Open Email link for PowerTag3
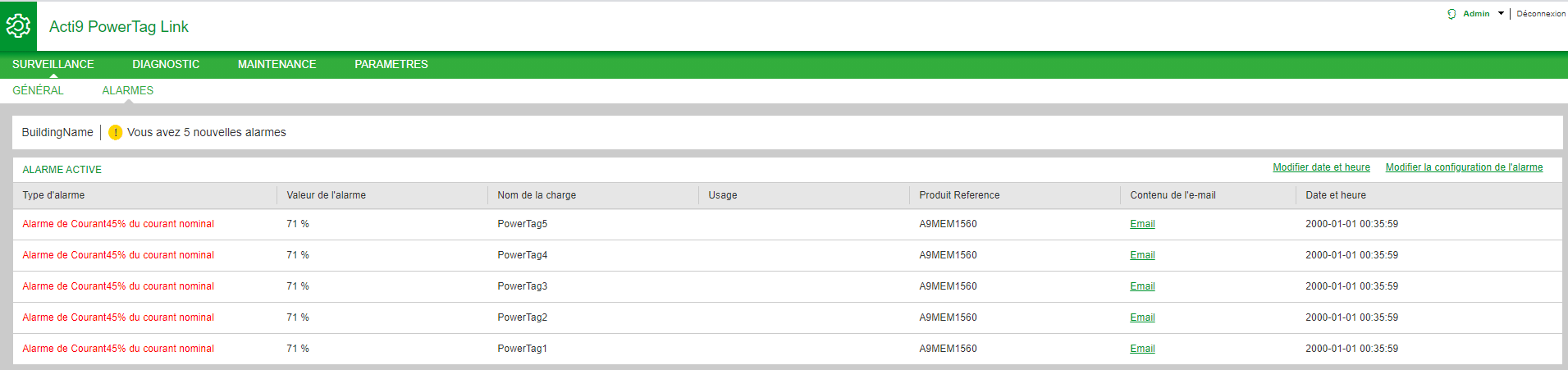 pos(1142,286)
